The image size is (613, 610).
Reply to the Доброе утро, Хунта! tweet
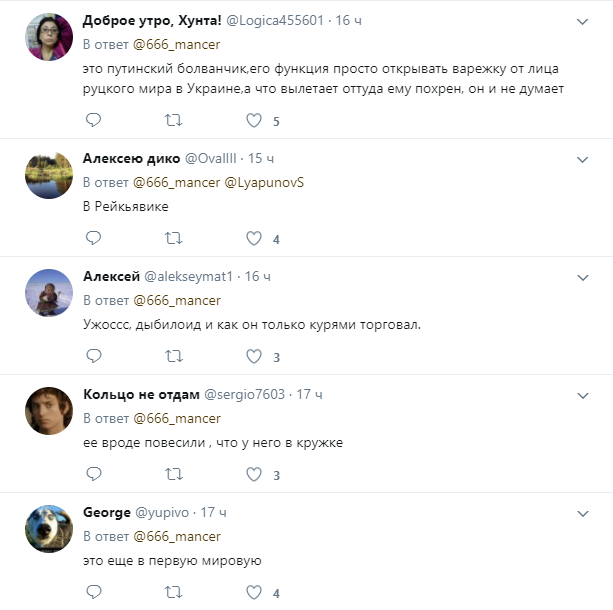[93, 120]
